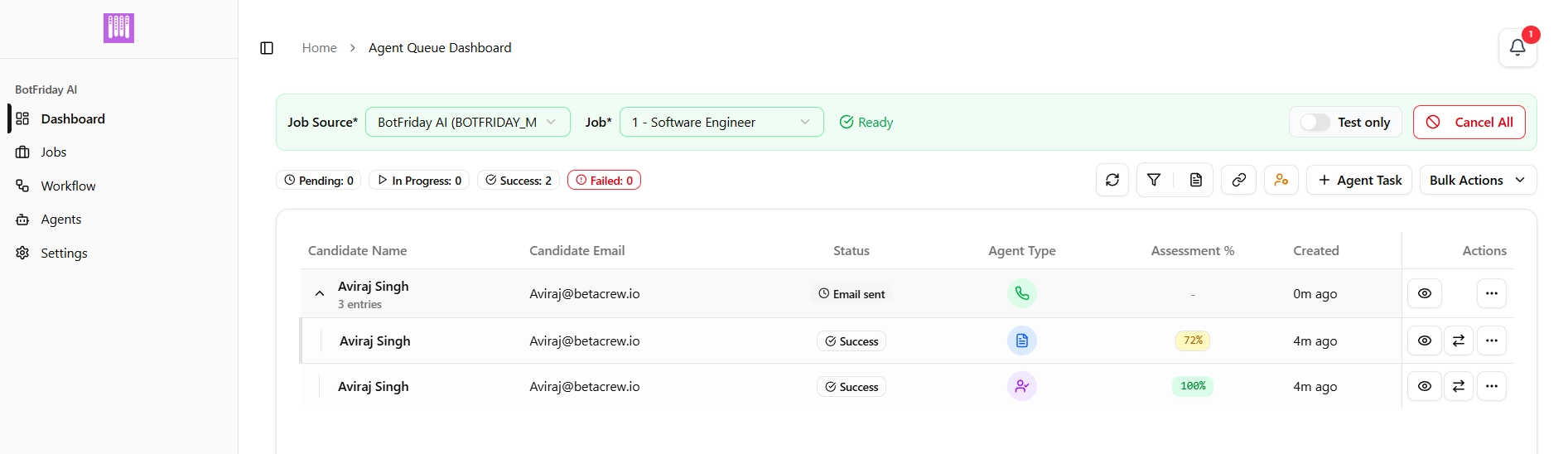Click the 3 entries label
Screen dimensions: 1568x454
[359, 305]
